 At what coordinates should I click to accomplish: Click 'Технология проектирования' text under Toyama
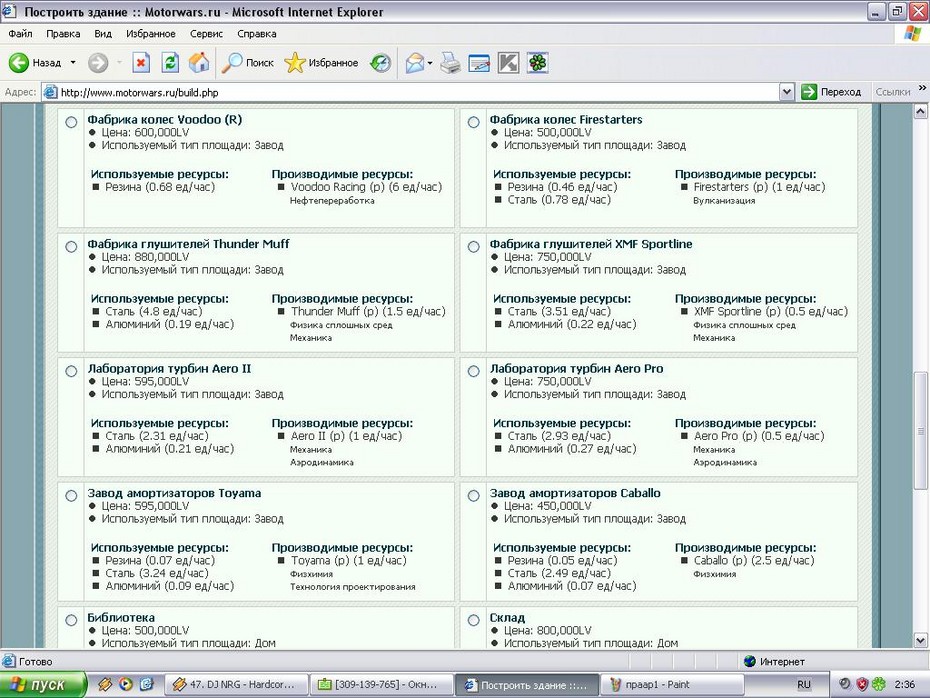[352, 587]
